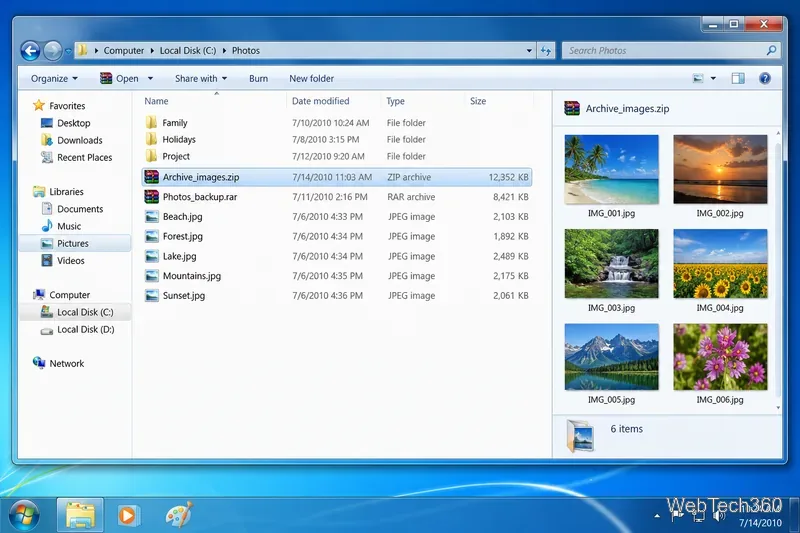Click the preview pane scrollbar down arrow
The height and width of the screenshot is (533, 800).
coord(778,408)
